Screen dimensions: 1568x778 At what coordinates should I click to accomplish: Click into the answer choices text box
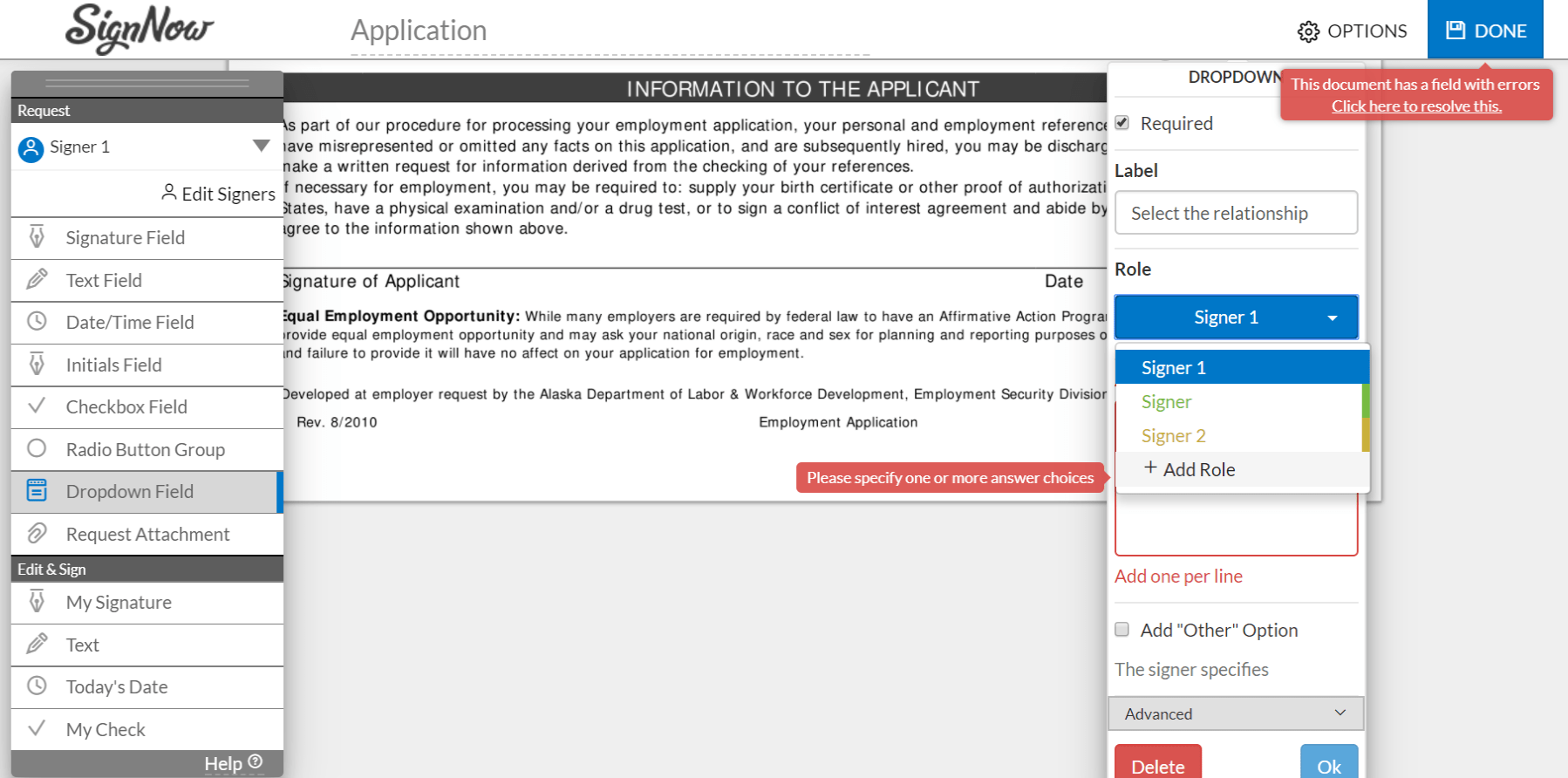tap(1237, 523)
